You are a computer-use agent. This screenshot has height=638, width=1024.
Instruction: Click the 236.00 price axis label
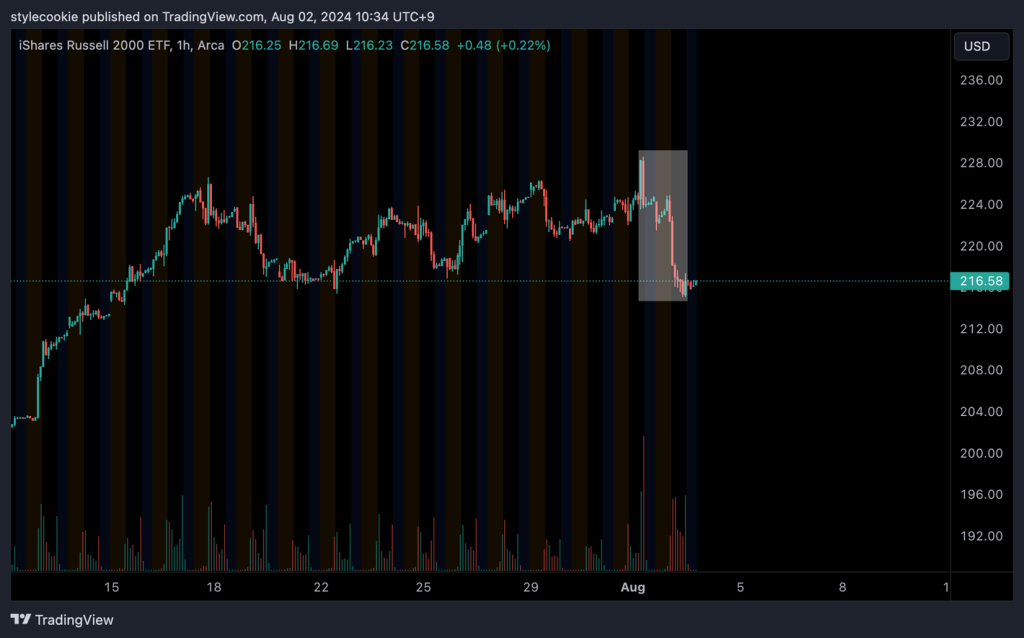(980, 80)
